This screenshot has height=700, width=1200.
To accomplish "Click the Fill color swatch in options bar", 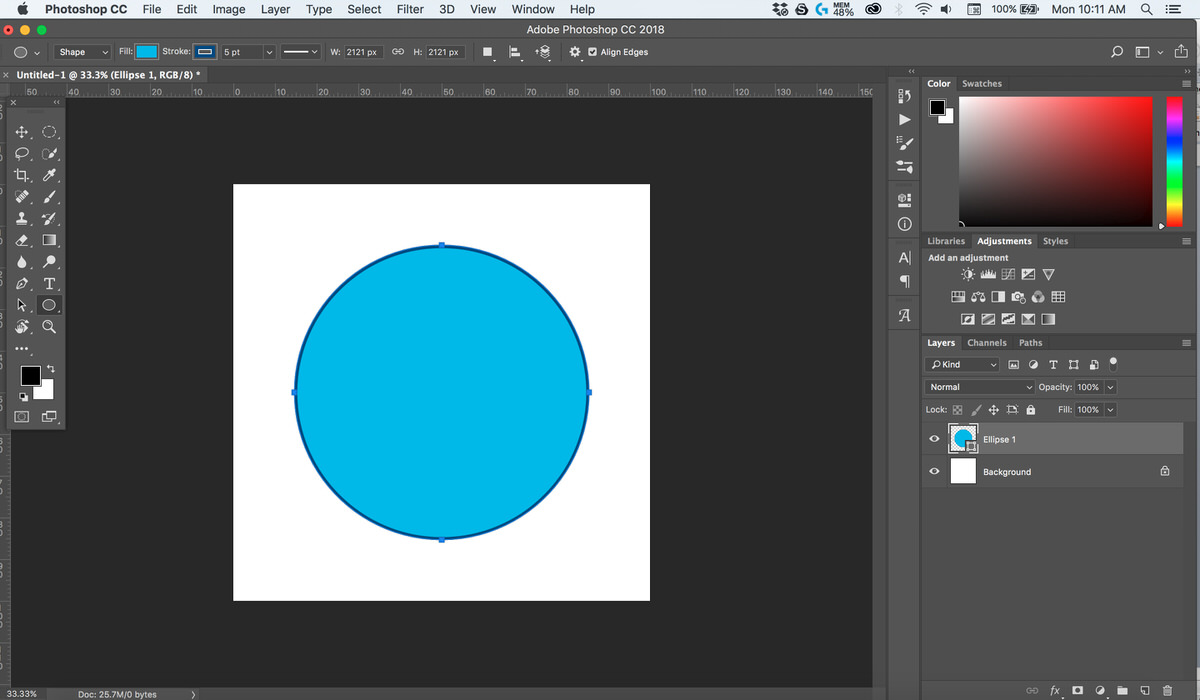I will [x=147, y=52].
